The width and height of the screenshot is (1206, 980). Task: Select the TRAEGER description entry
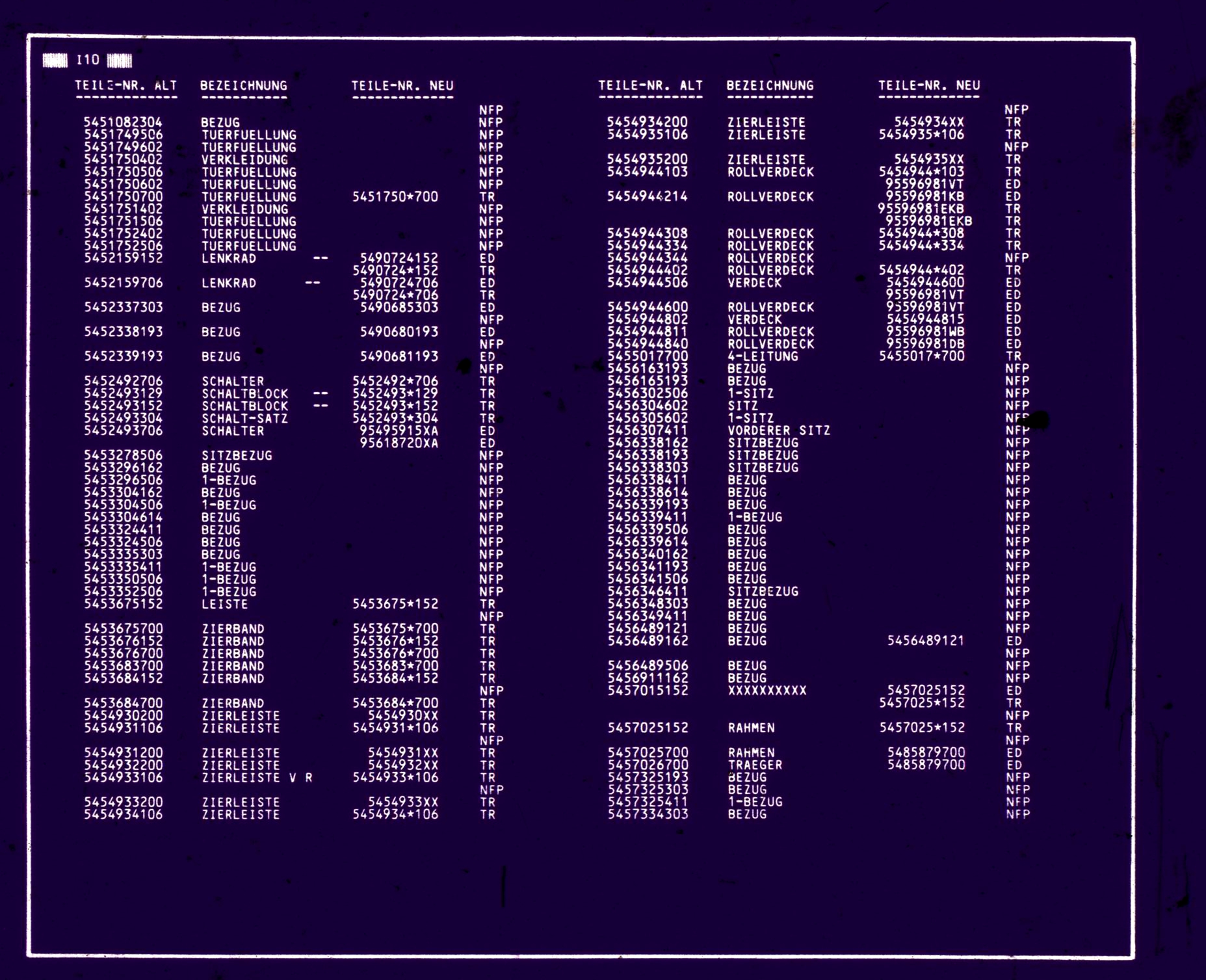point(755,765)
